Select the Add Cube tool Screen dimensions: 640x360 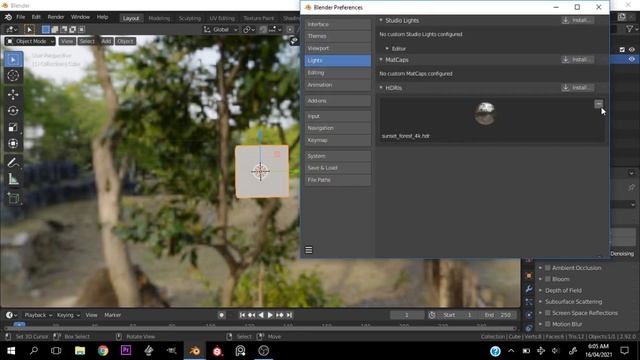point(13,198)
